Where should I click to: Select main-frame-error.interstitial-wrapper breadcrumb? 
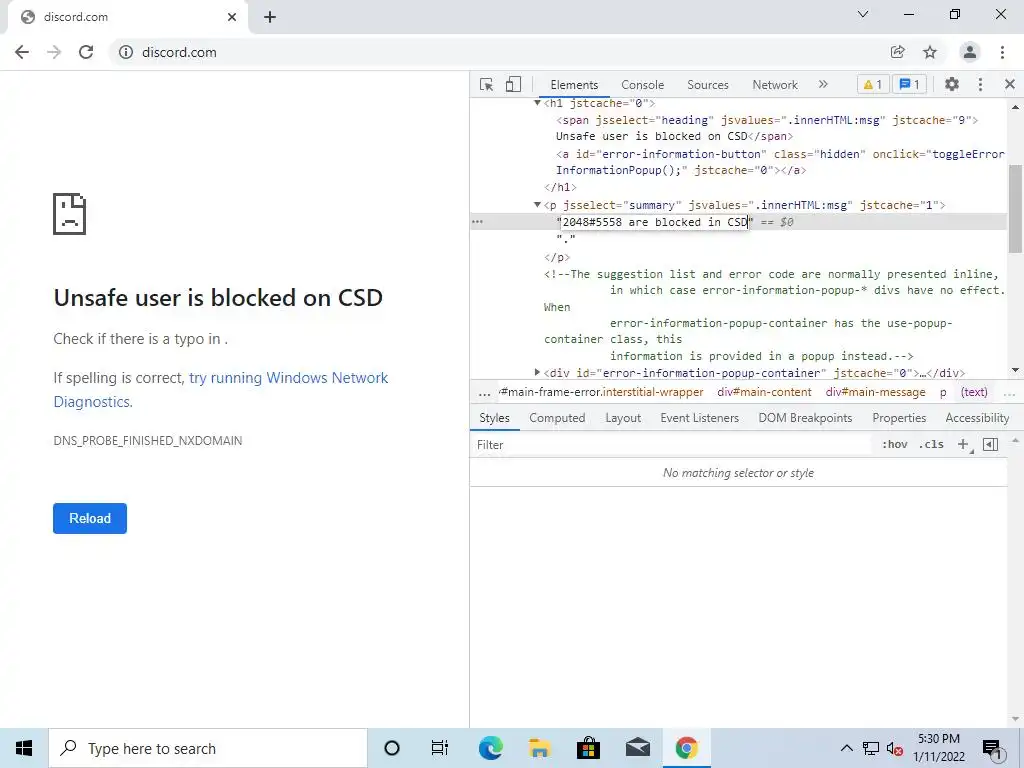pos(601,392)
